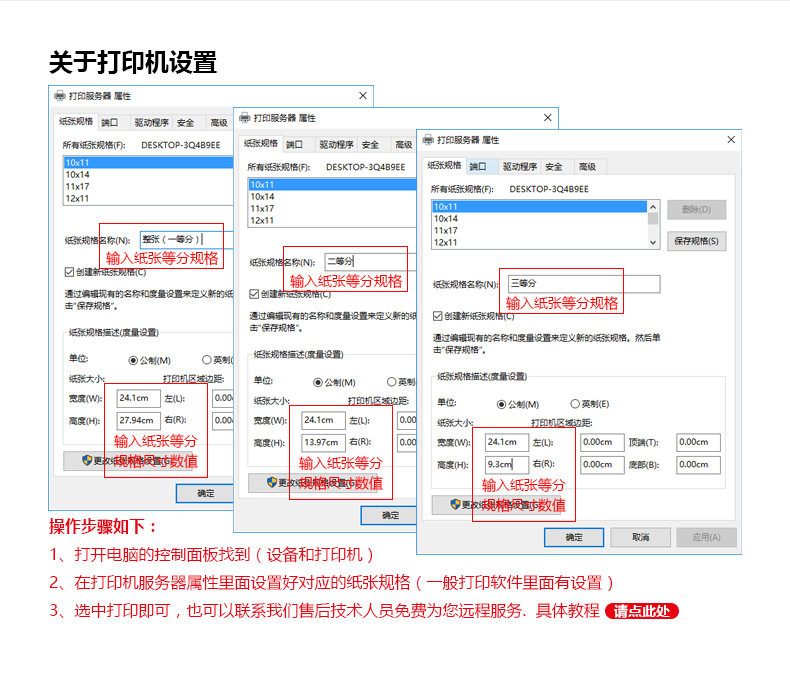Open 驱动程序 tab in front dialog
790x676 pixels.
[519, 167]
